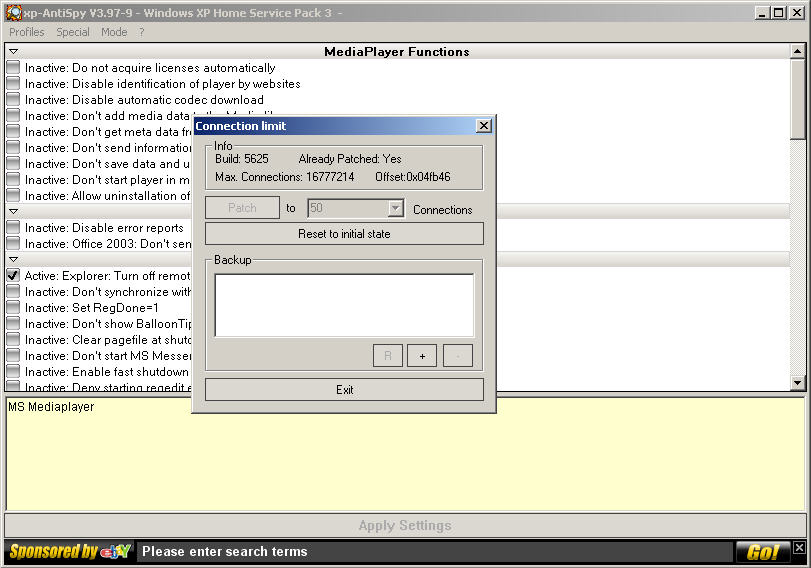Collapse the MediaPlayer Functions section arrow

coord(14,52)
